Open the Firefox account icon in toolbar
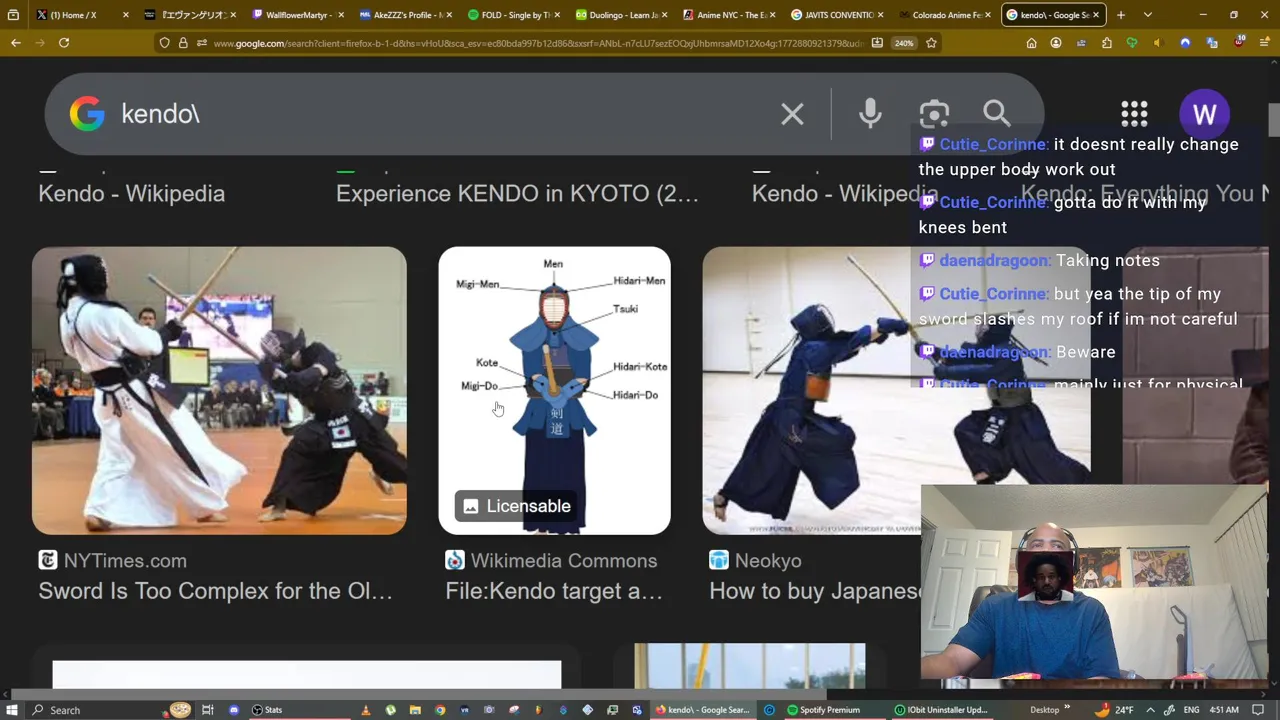1280x720 pixels. pos(1056,43)
